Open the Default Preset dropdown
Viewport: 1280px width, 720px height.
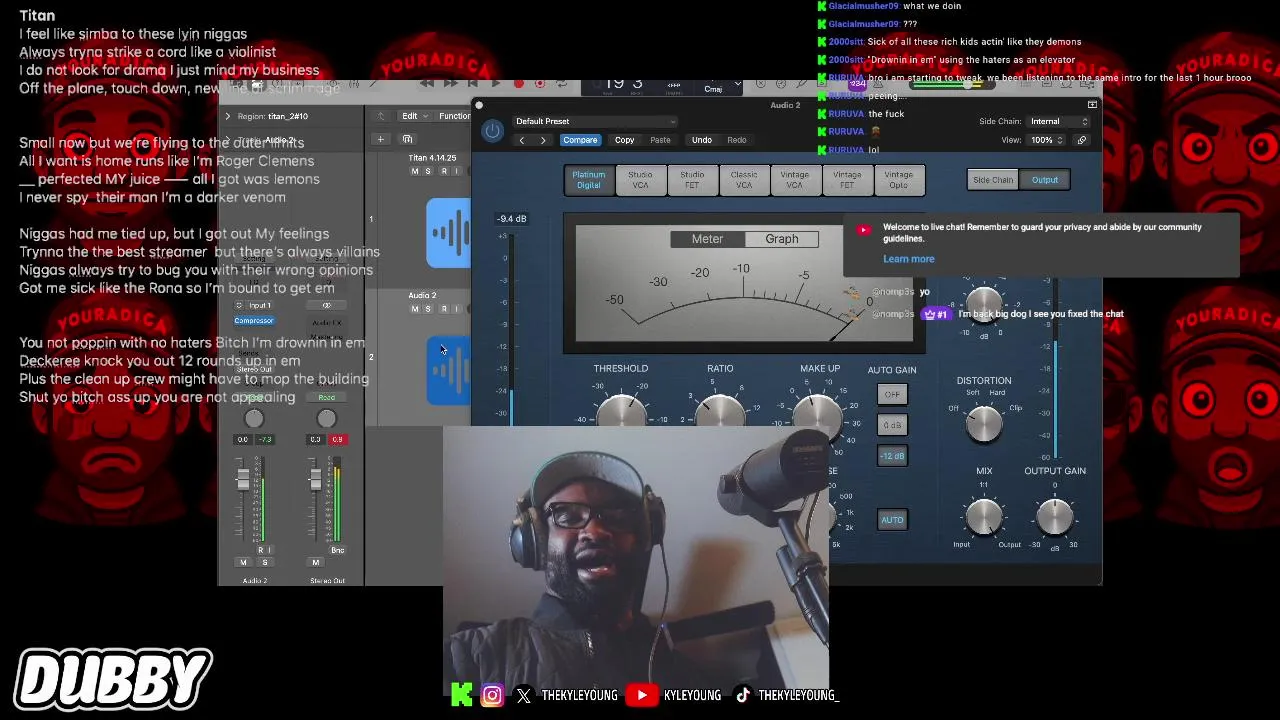tap(594, 122)
